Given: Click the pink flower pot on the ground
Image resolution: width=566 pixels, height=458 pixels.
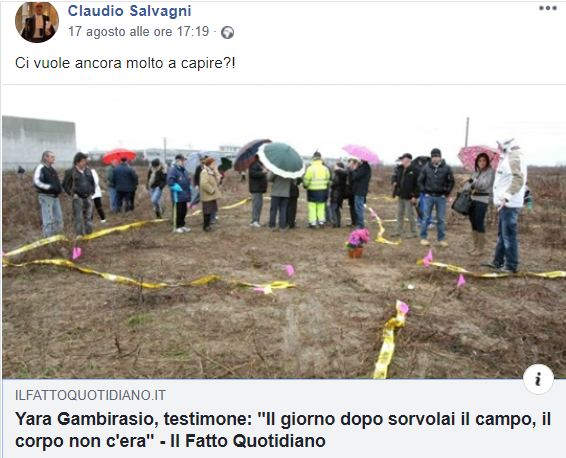Looking at the screenshot, I should [357, 243].
